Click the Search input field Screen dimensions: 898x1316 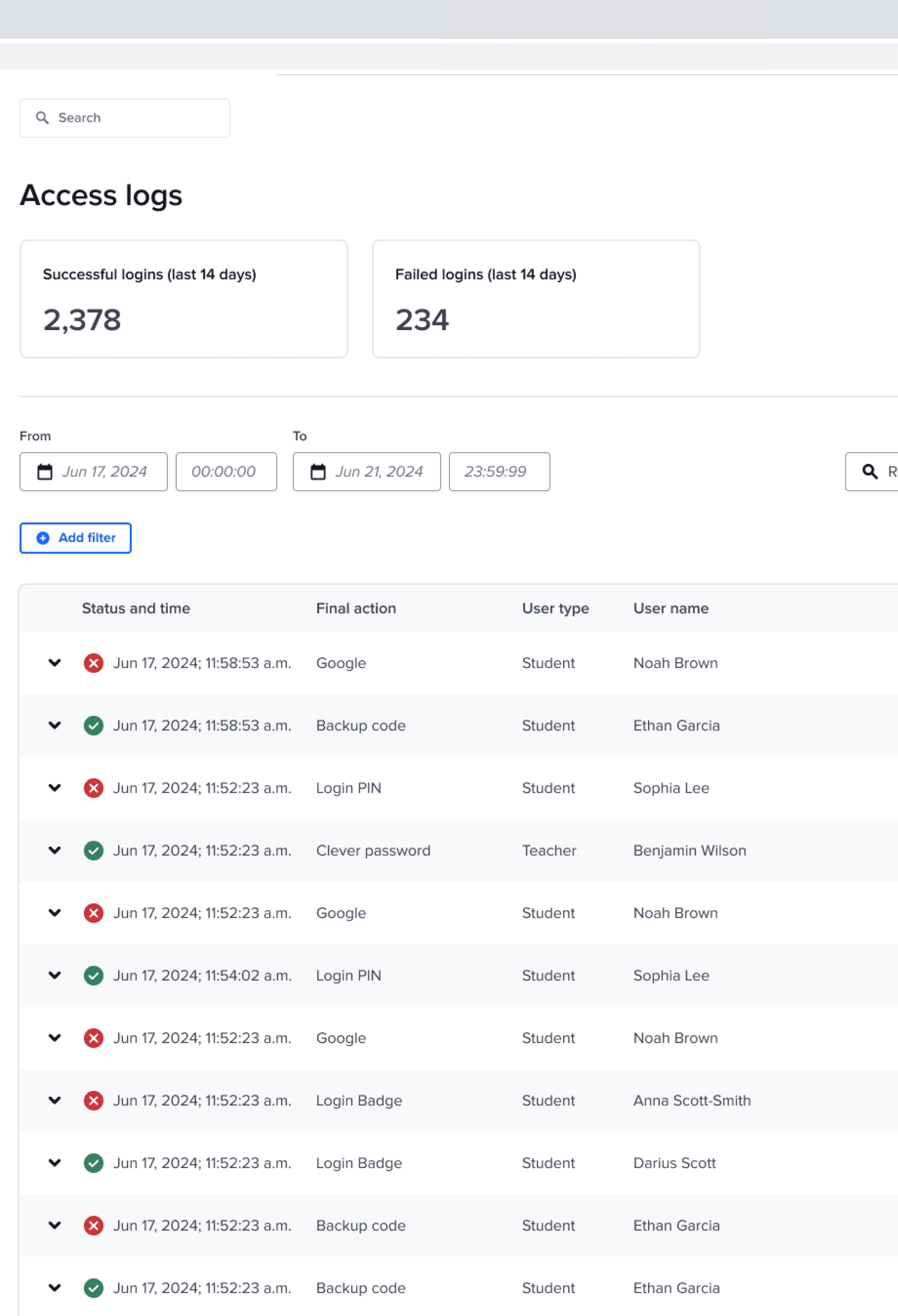pyautogui.click(x=136, y=118)
